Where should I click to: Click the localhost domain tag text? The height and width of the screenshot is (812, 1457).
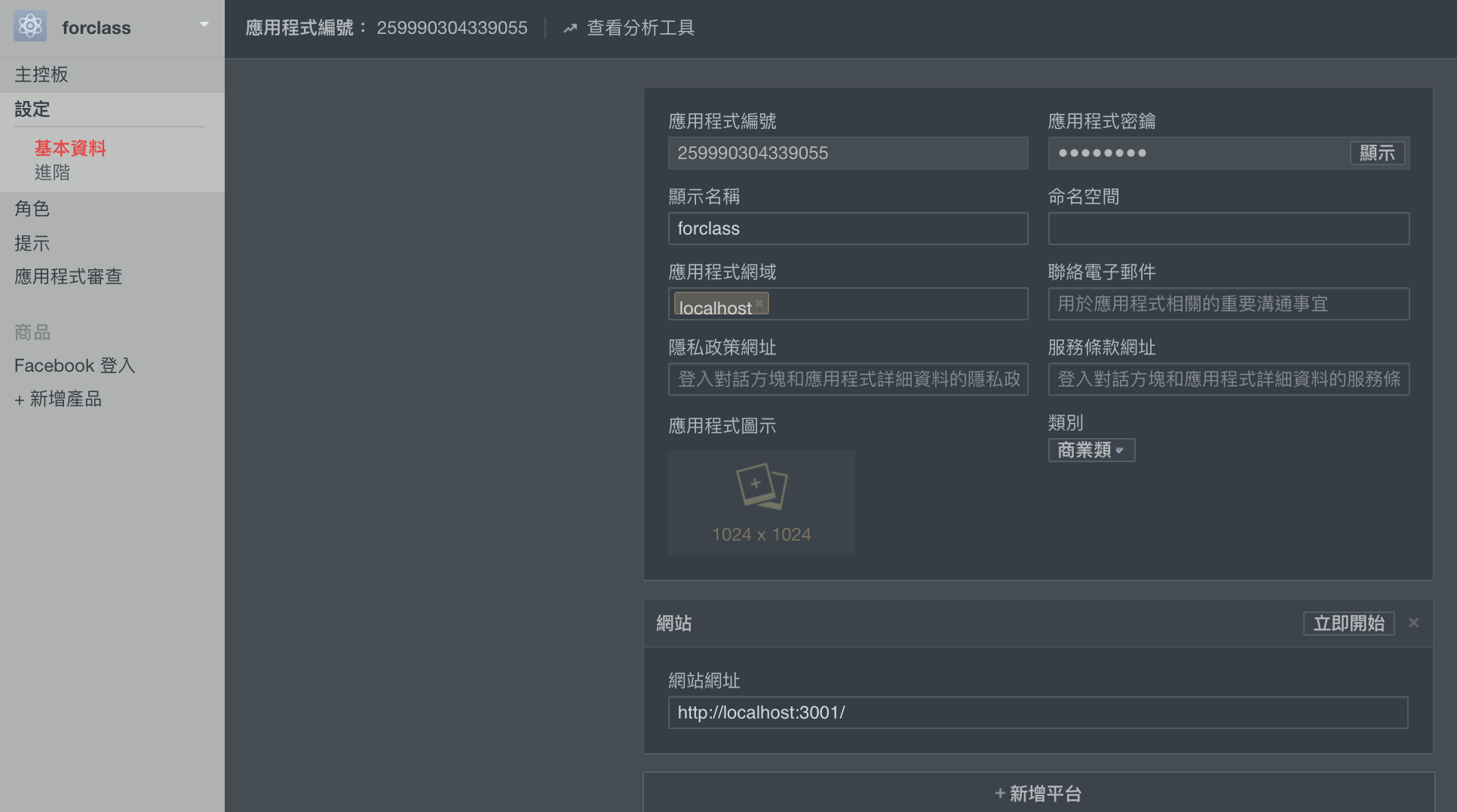coord(714,308)
